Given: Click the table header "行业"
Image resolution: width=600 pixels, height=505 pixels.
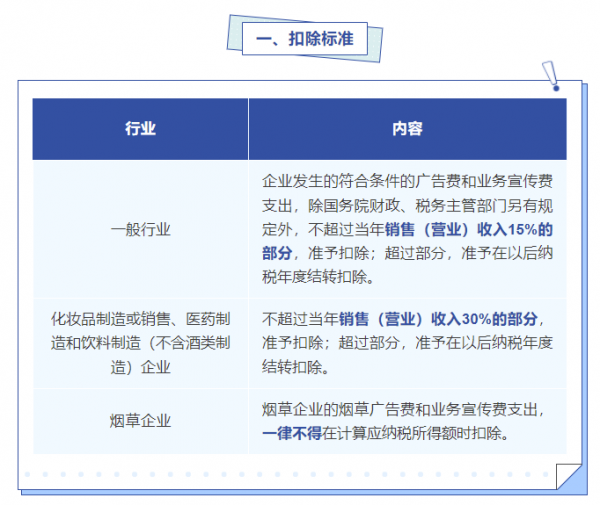Looking at the screenshot, I should [140, 129].
